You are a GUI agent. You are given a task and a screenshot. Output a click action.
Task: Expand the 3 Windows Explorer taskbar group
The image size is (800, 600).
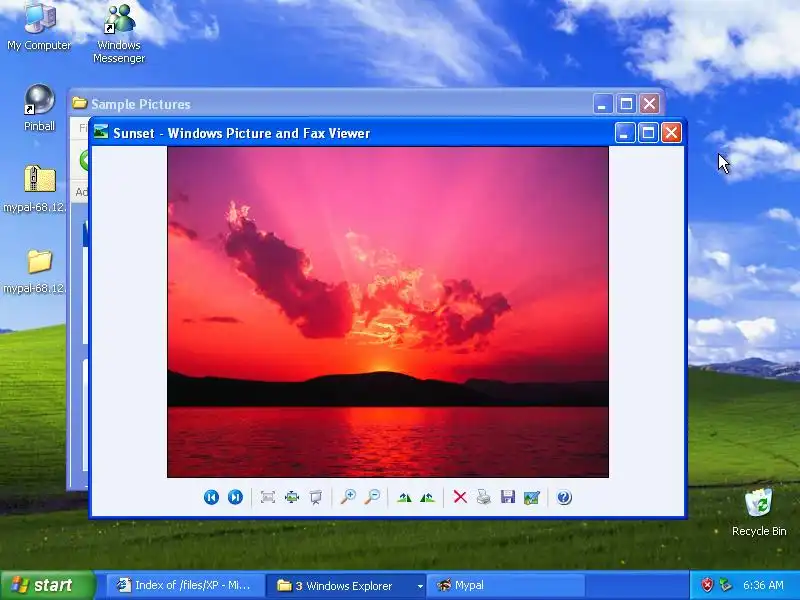(420, 586)
